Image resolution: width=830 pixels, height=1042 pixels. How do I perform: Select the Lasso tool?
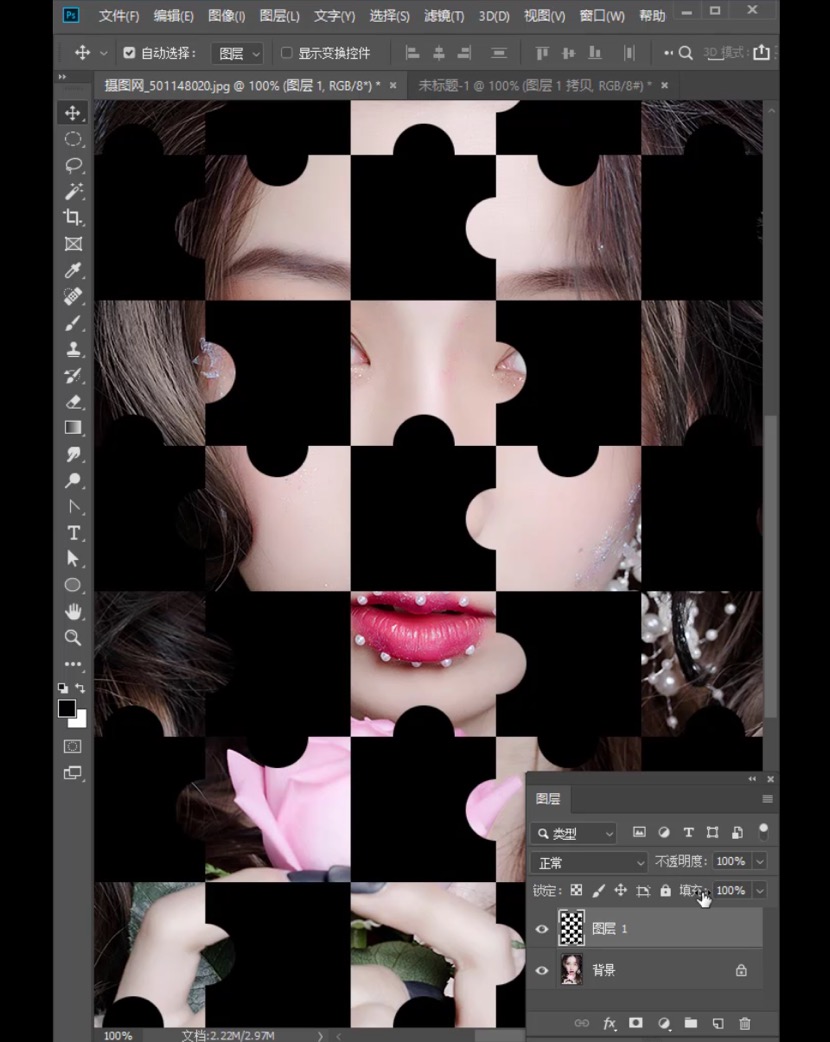[73, 165]
